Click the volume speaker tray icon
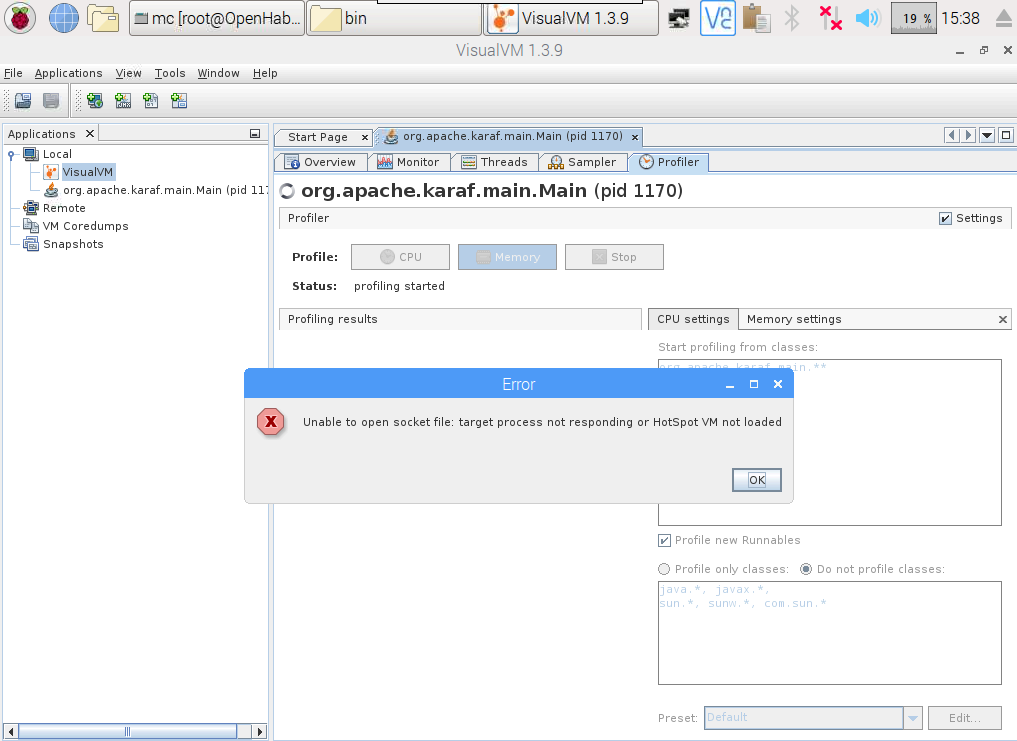1017x741 pixels. point(867,18)
